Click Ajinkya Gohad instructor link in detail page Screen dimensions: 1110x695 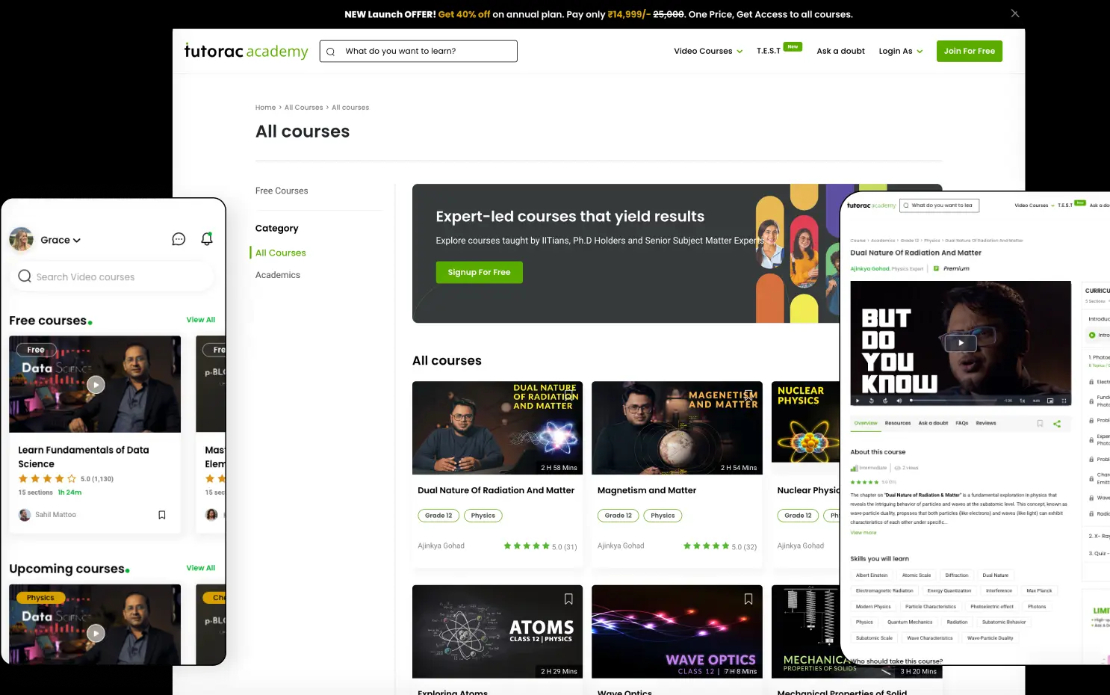(869, 269)
